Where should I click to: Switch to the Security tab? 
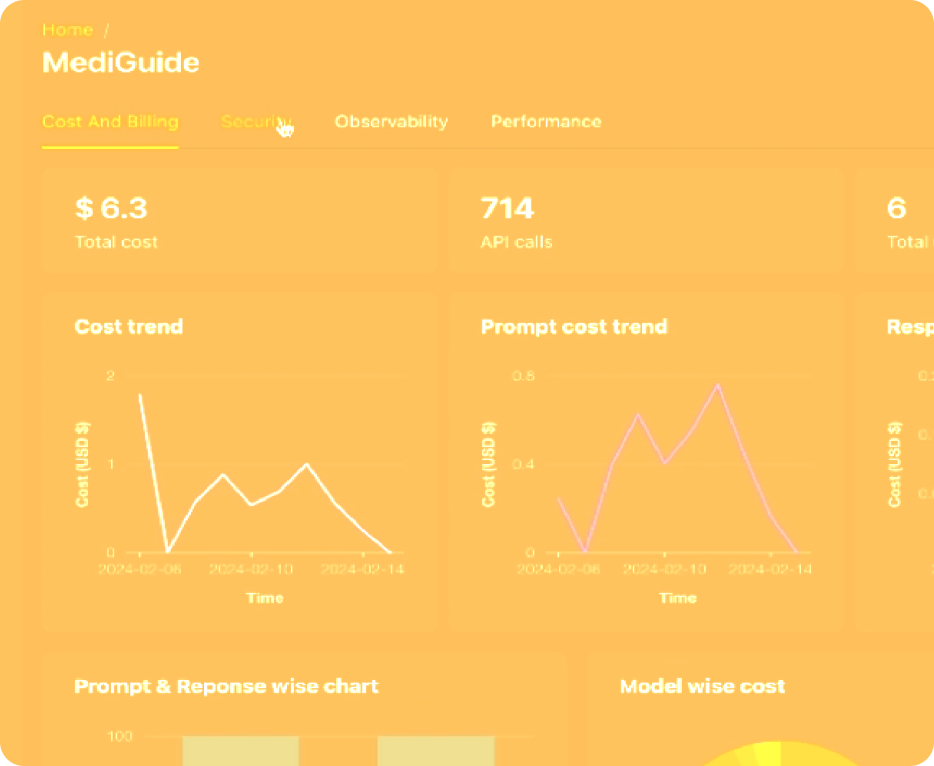(256, 122)
